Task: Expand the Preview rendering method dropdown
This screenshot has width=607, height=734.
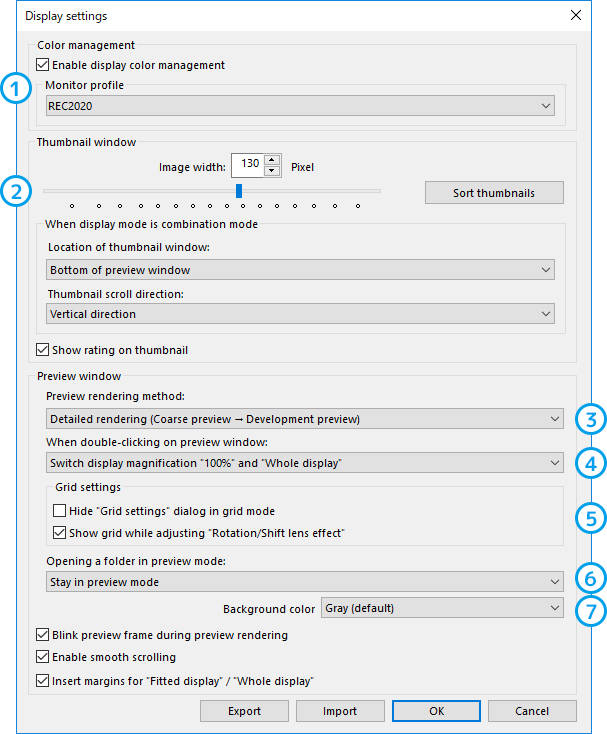Action: (305, 418)
